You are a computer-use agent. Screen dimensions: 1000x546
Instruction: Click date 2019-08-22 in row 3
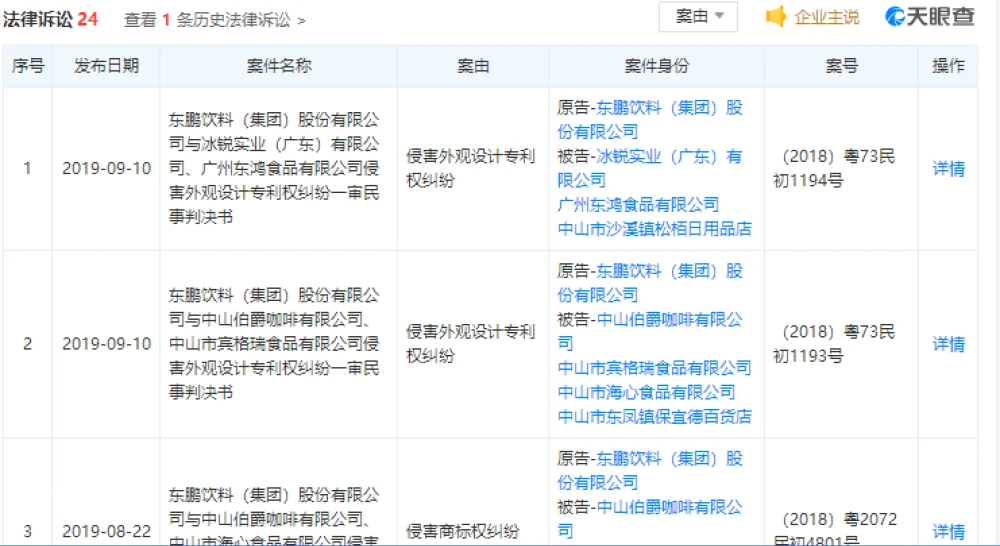pyautogui.click(x=107, y=531)
